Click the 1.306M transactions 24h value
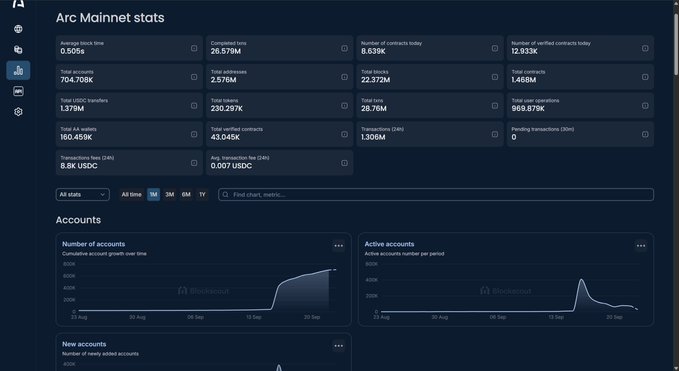The width and height of the screenshot is (679, 371). (373, 137)
